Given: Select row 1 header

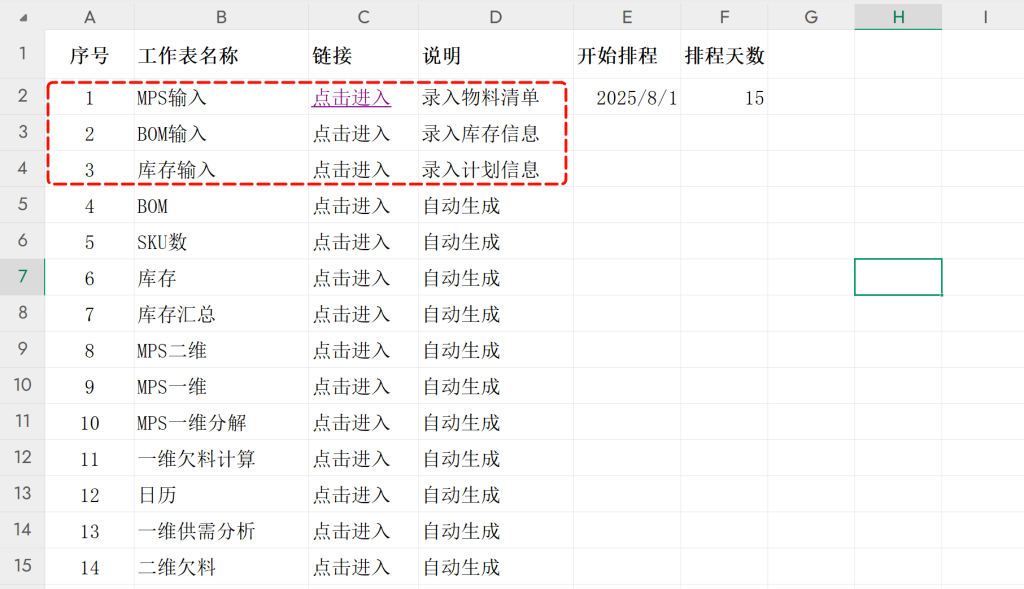Looking at the screenshot, I should [22, 54].
